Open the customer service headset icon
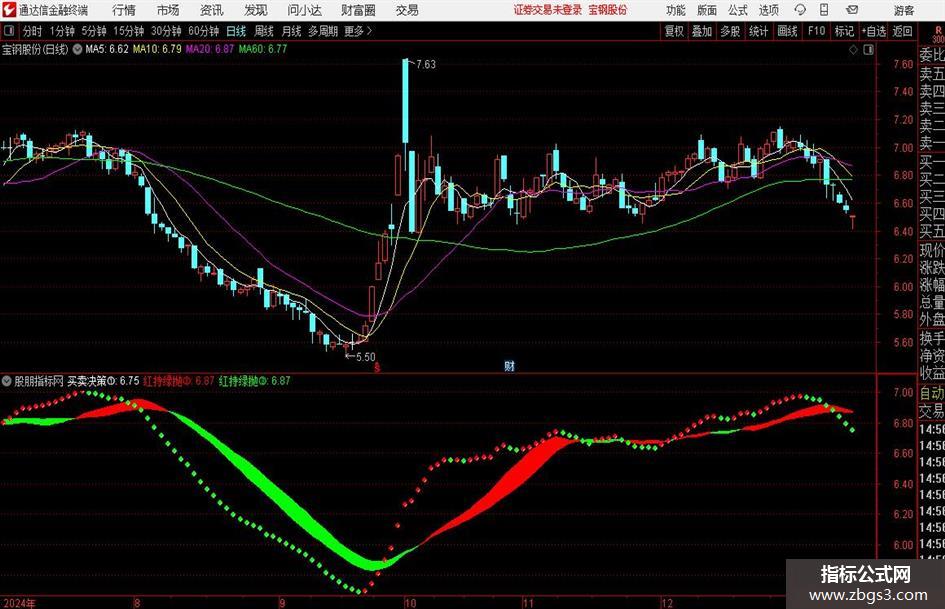The width and height of the screenshot is (945, 609). pyautogui.click(x=800, y=10)
